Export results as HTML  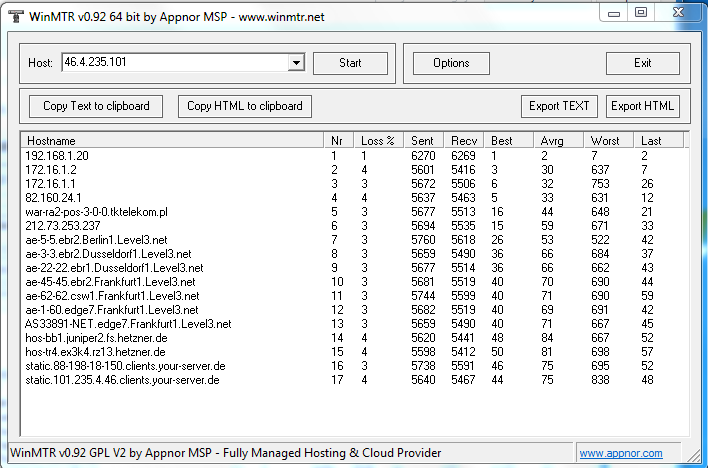click(x=643, y=106)
